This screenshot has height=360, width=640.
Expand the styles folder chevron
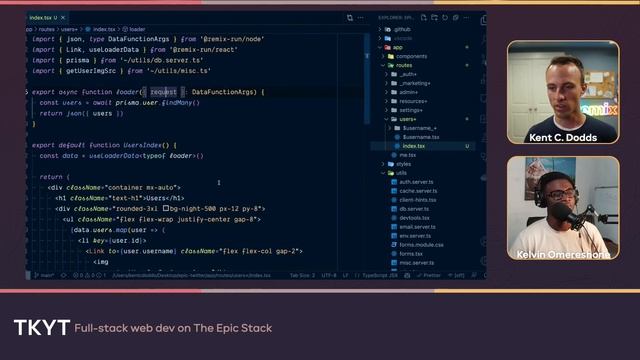[383, 164]
